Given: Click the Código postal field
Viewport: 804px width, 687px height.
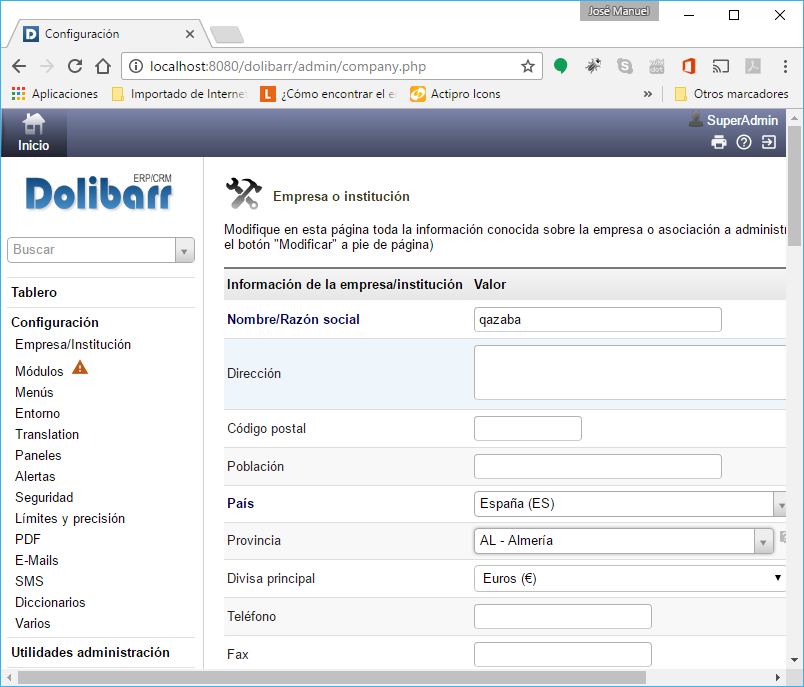Looking at the screenshot, I should coord(527,429).
